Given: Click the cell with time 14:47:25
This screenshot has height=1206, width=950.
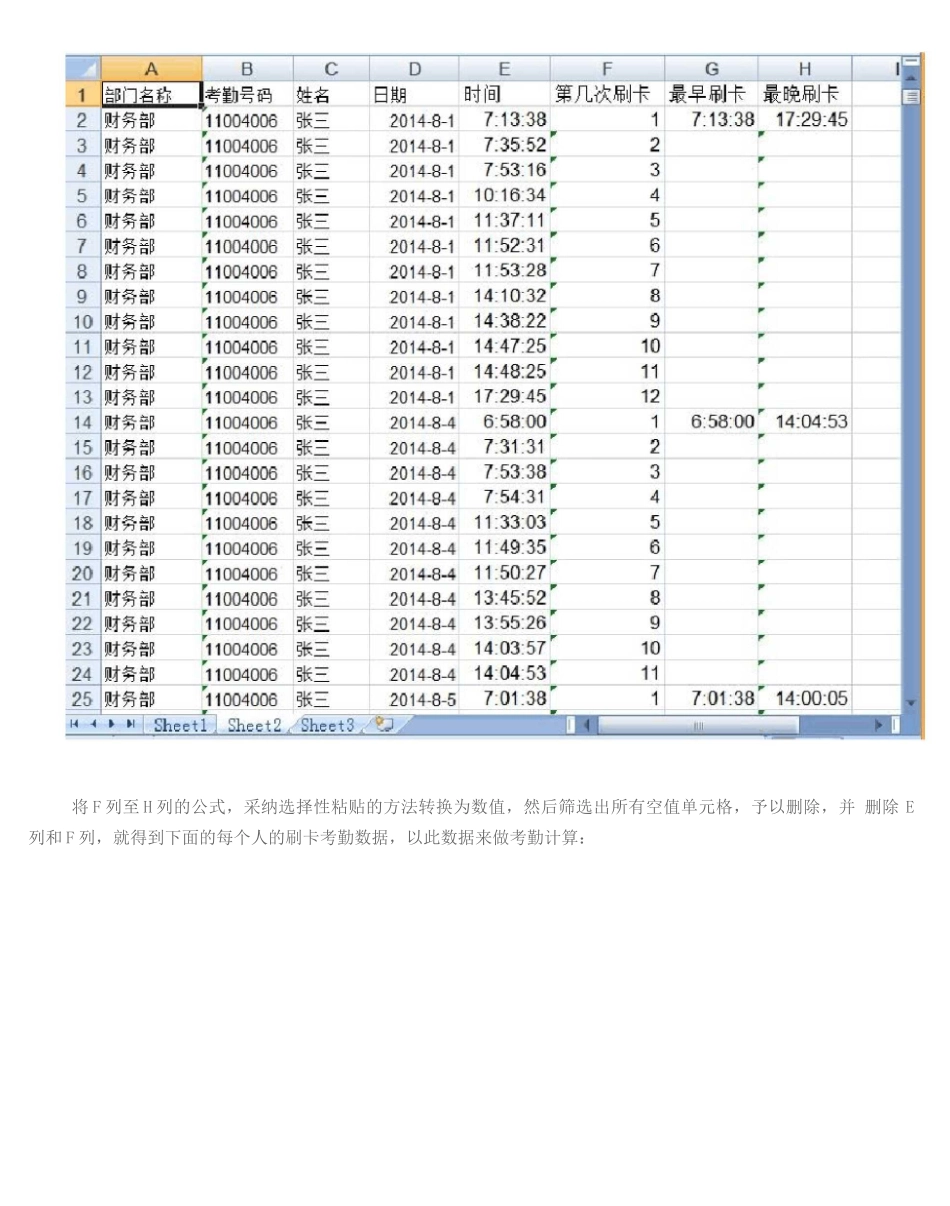Looking at the screenshot, I should (504, 346).
